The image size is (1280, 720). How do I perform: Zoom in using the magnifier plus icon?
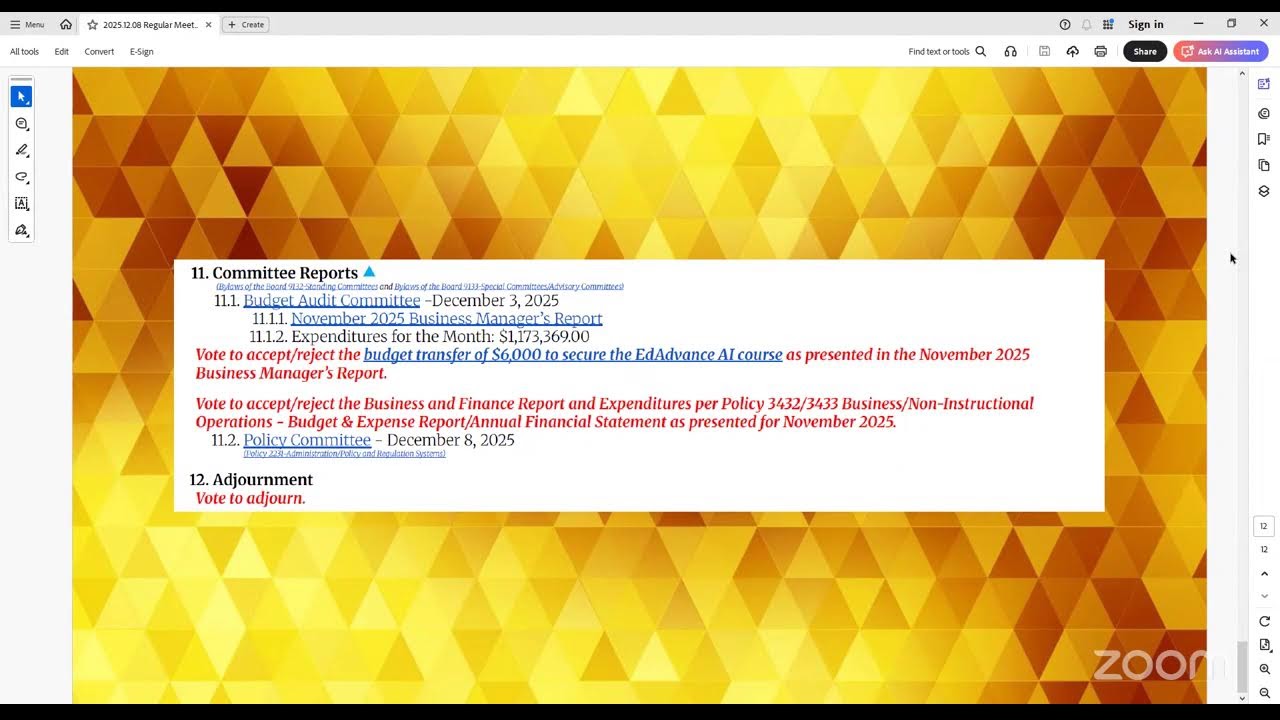click(x=1264, y=669)
